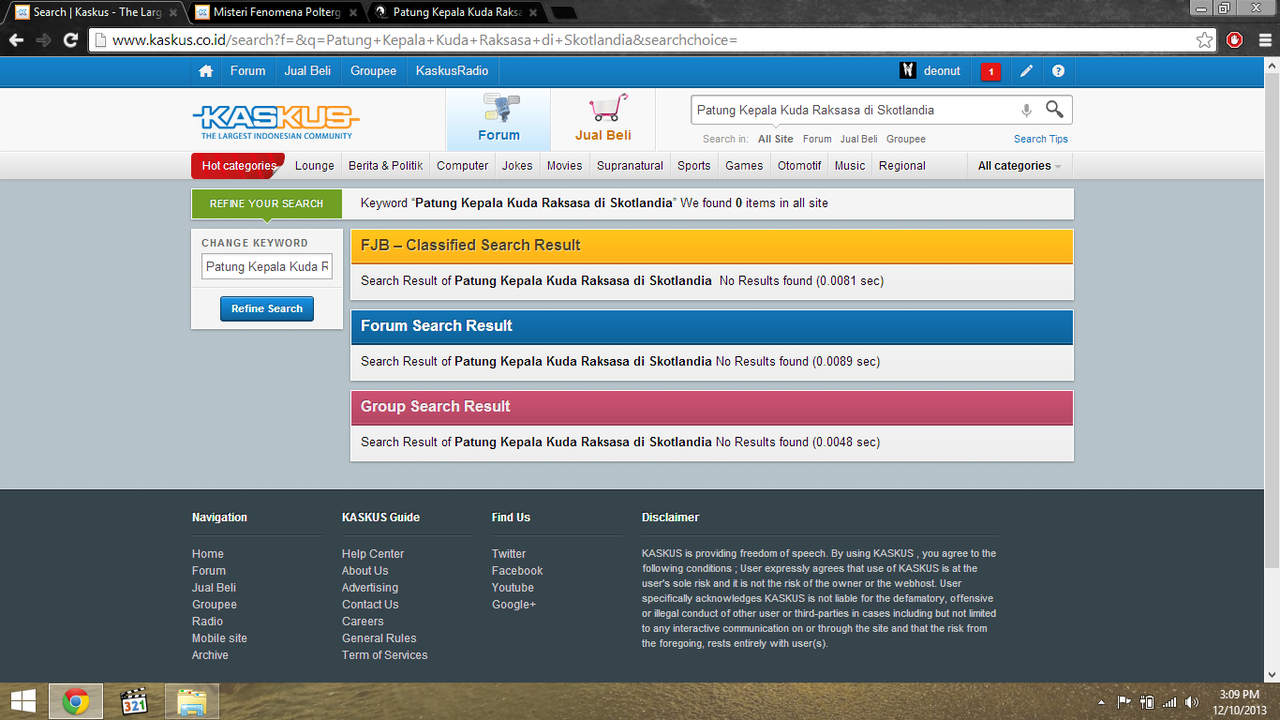Screen dimensions: 1280x720
Task: Click the Forum Search Result header
Action: tap(712, 326)
